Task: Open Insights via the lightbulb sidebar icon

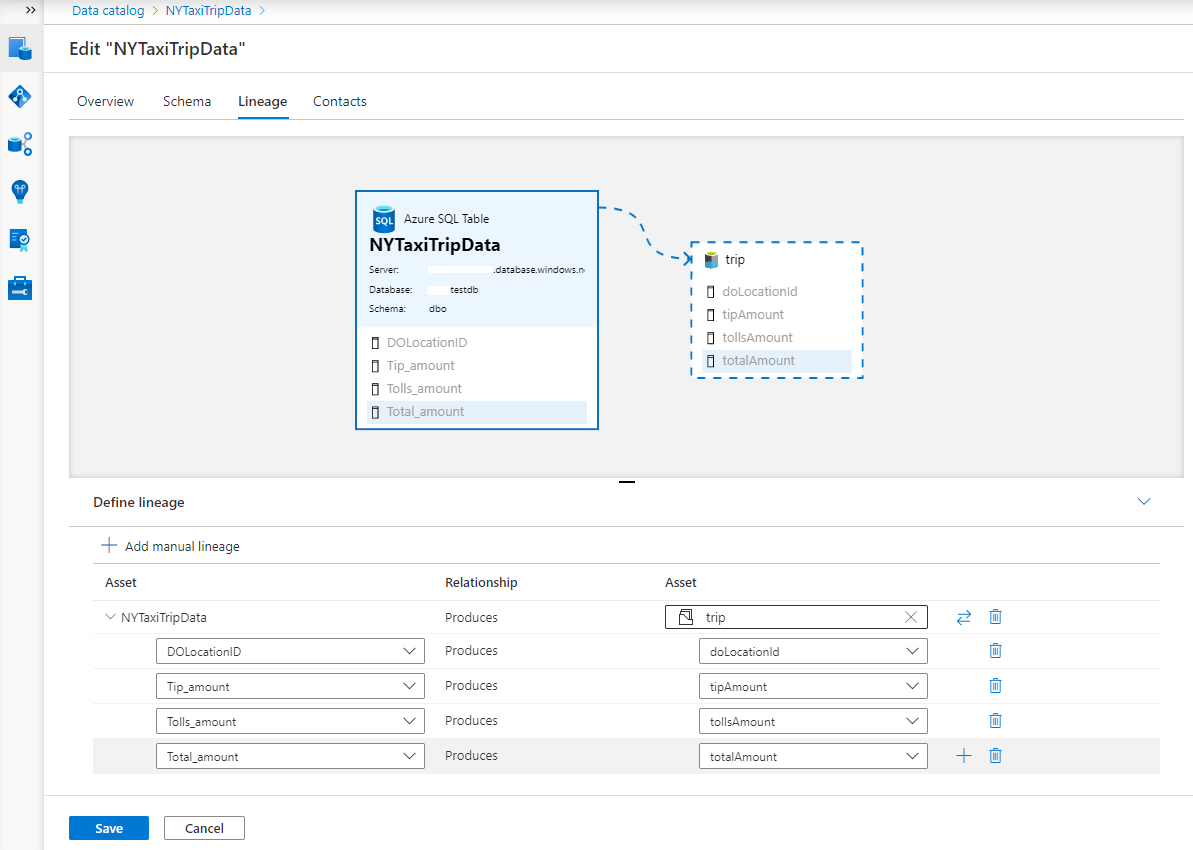Action: (x=20, y=192)
